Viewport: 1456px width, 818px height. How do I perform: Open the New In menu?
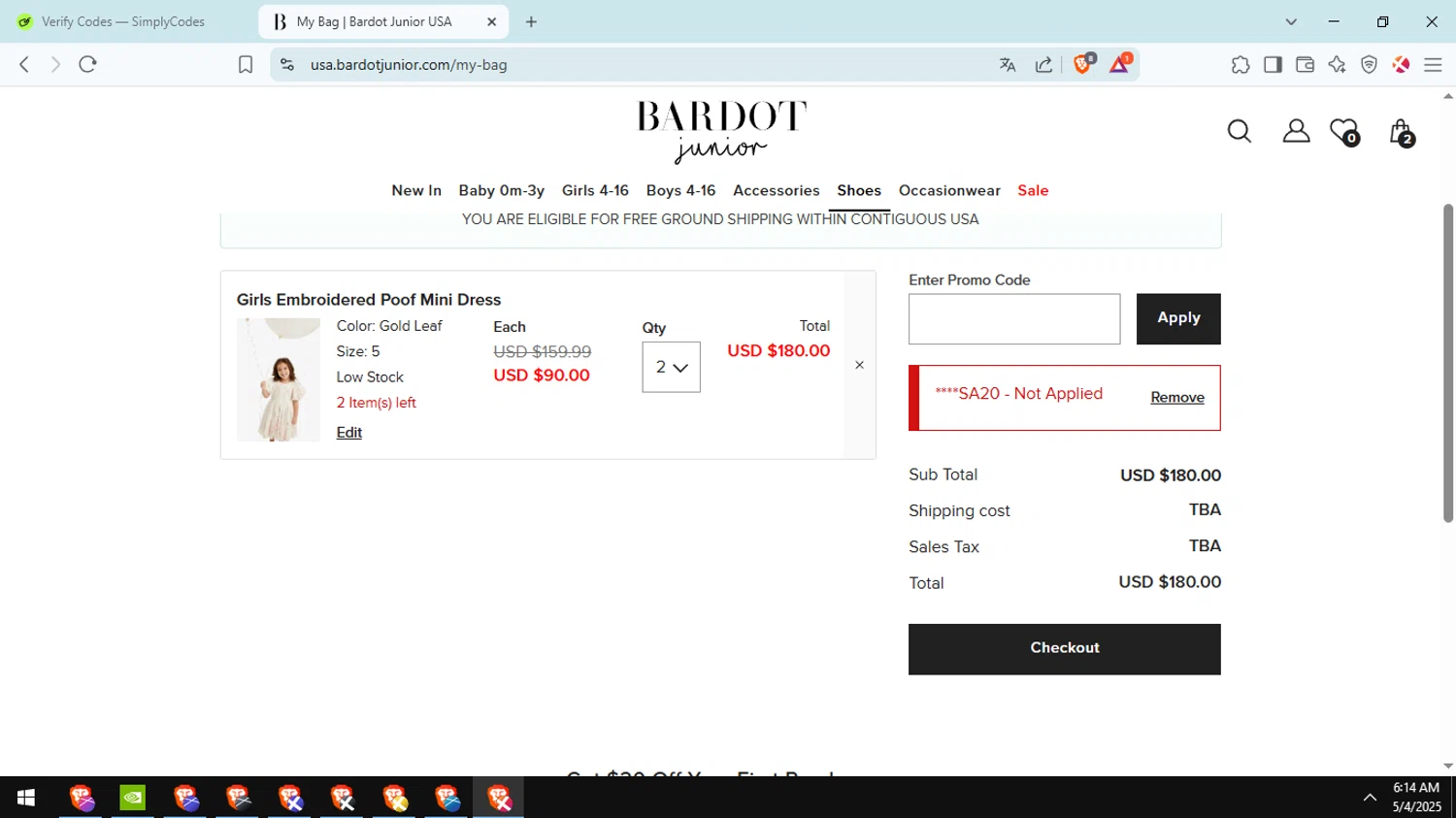click(x=416, y=190)
